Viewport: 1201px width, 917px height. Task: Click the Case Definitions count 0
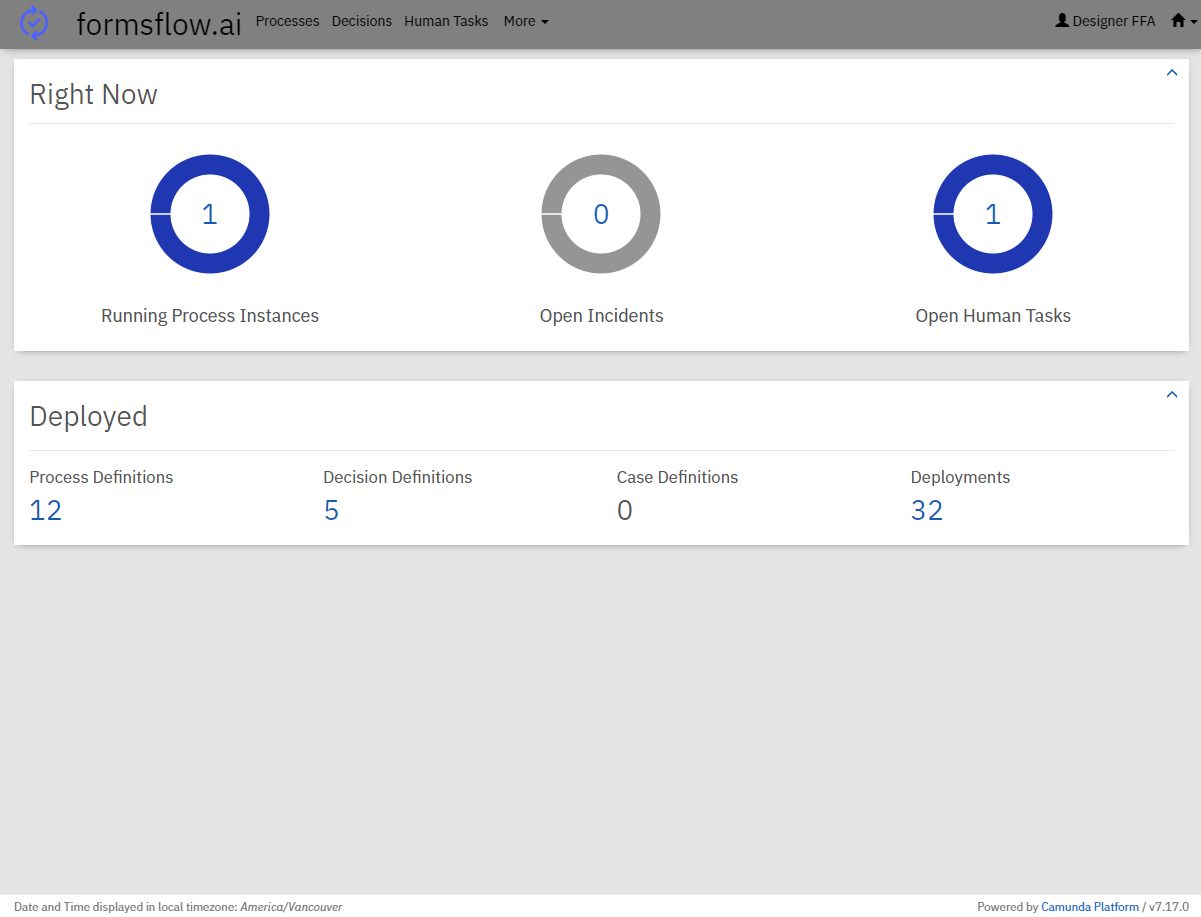point(625,511)
